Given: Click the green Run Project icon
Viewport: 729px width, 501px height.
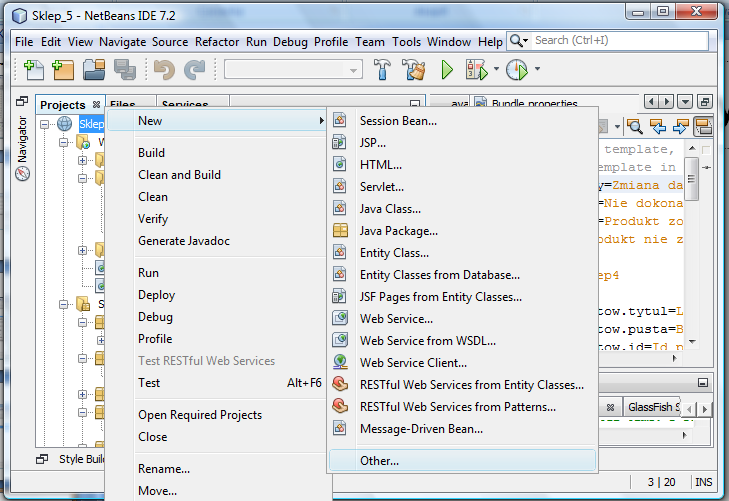Looking at the screenshot, I should pos(447,70).
